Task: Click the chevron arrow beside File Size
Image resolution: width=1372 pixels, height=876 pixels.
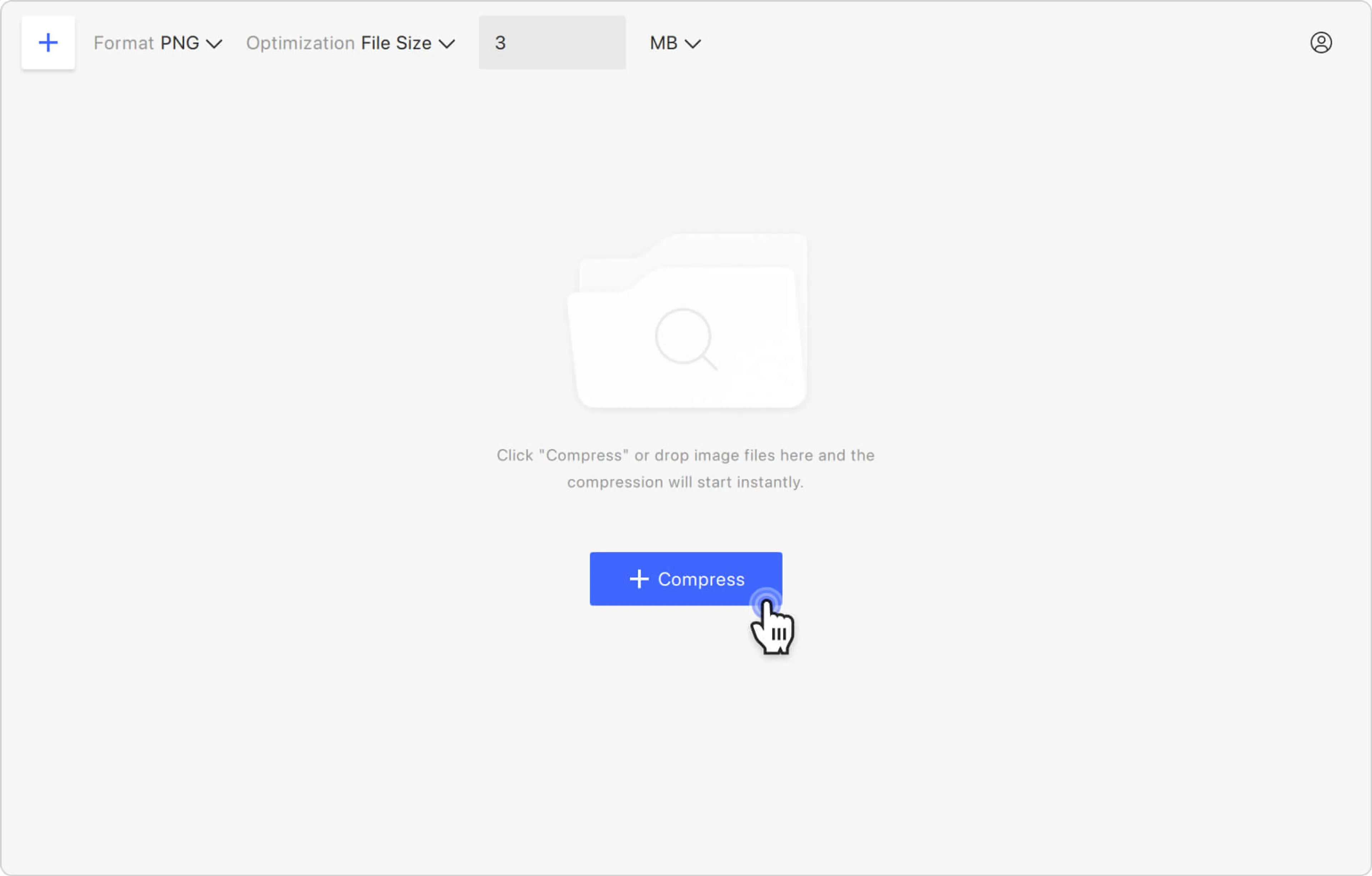Action: 447,44
